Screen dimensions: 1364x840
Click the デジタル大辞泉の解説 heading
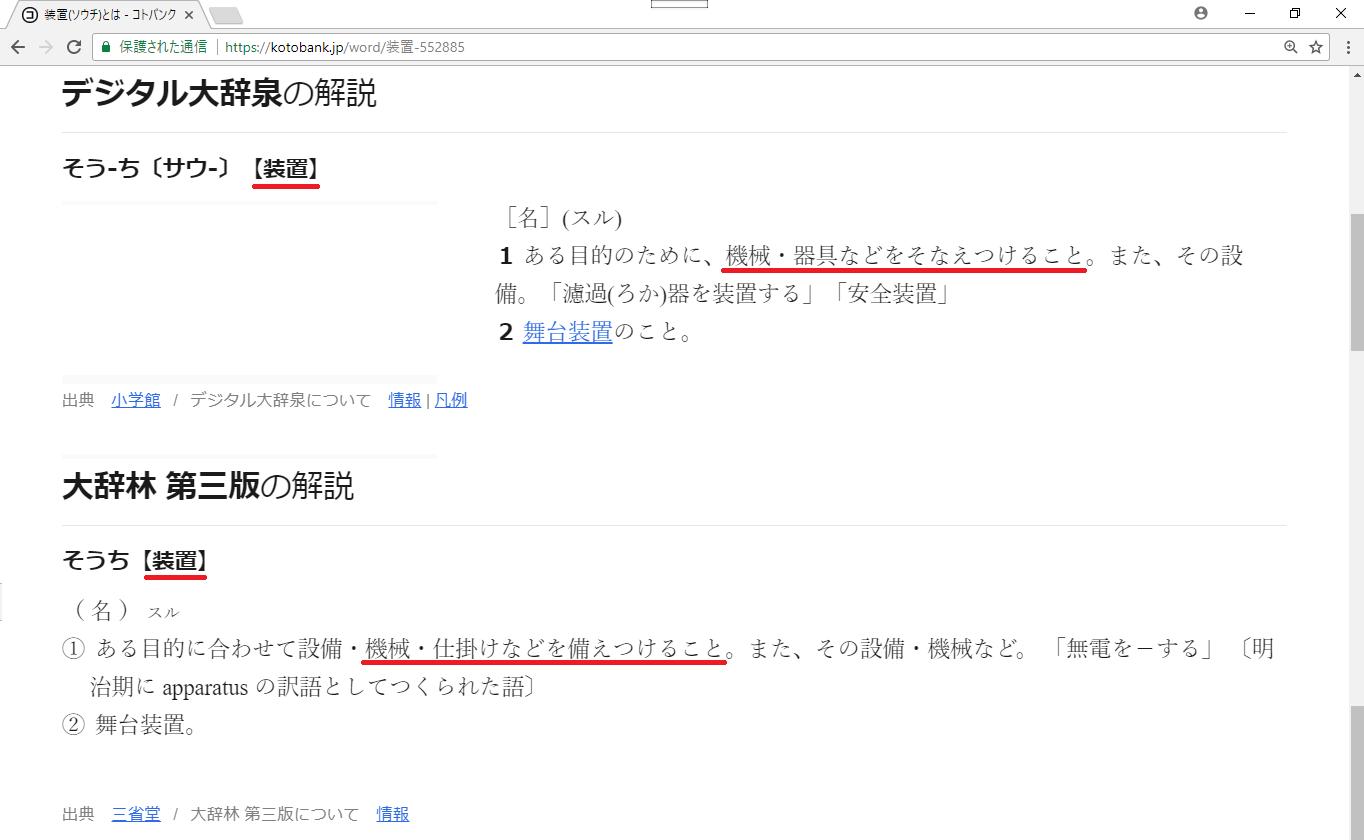[x=219, y=93]
